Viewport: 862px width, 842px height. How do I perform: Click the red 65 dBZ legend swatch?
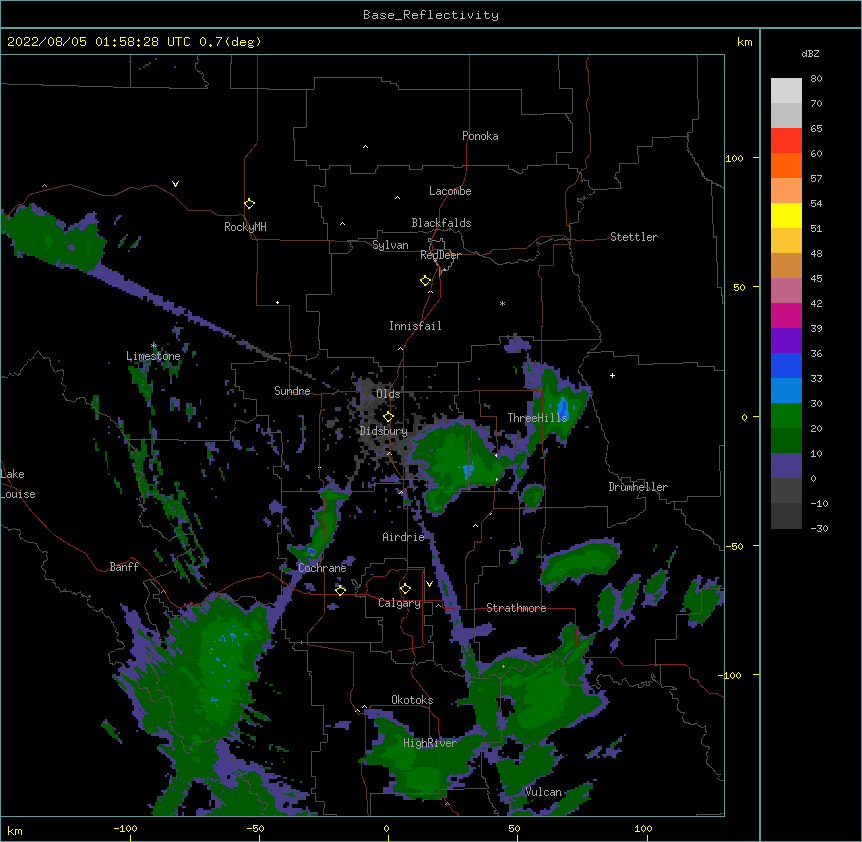786,141
